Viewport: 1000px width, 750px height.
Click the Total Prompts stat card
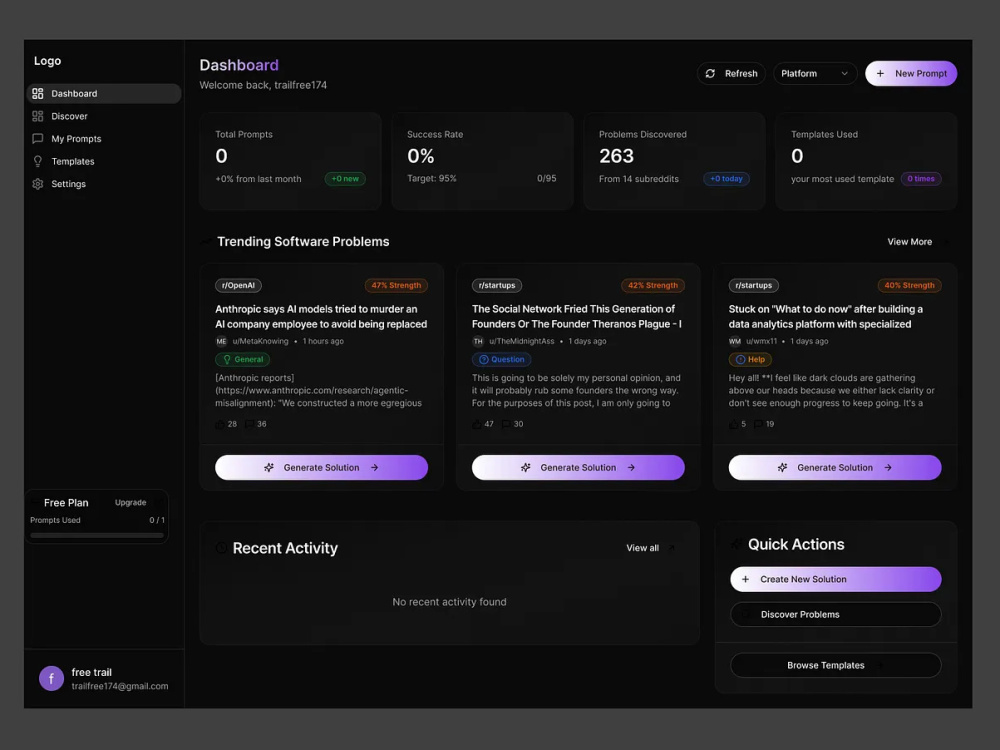[x=290, y=161]
